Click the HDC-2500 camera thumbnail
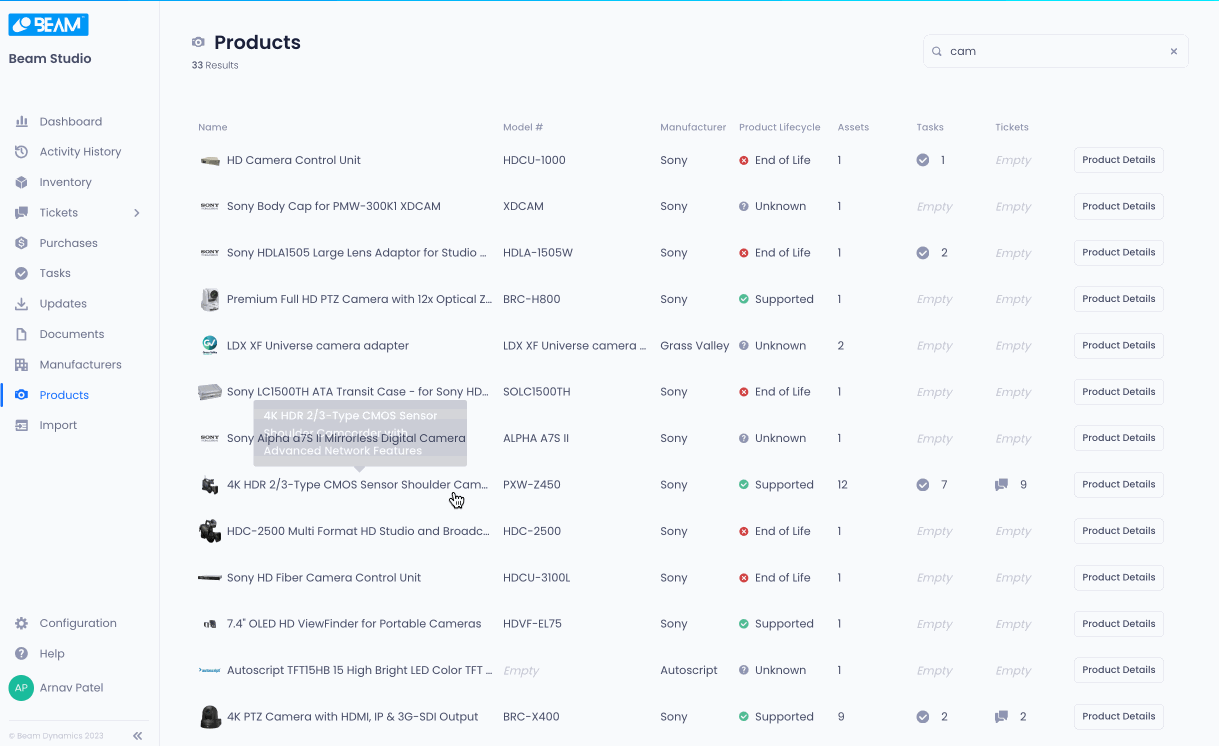 point(210,531)
